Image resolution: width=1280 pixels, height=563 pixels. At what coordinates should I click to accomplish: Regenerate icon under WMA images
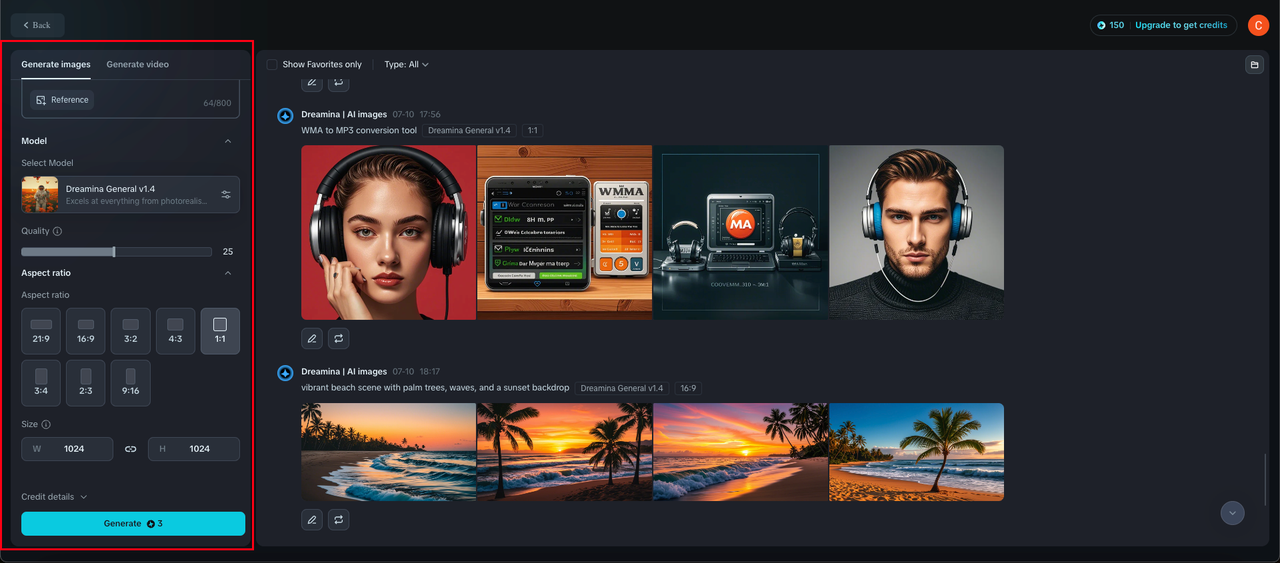(x=339, y=339)
